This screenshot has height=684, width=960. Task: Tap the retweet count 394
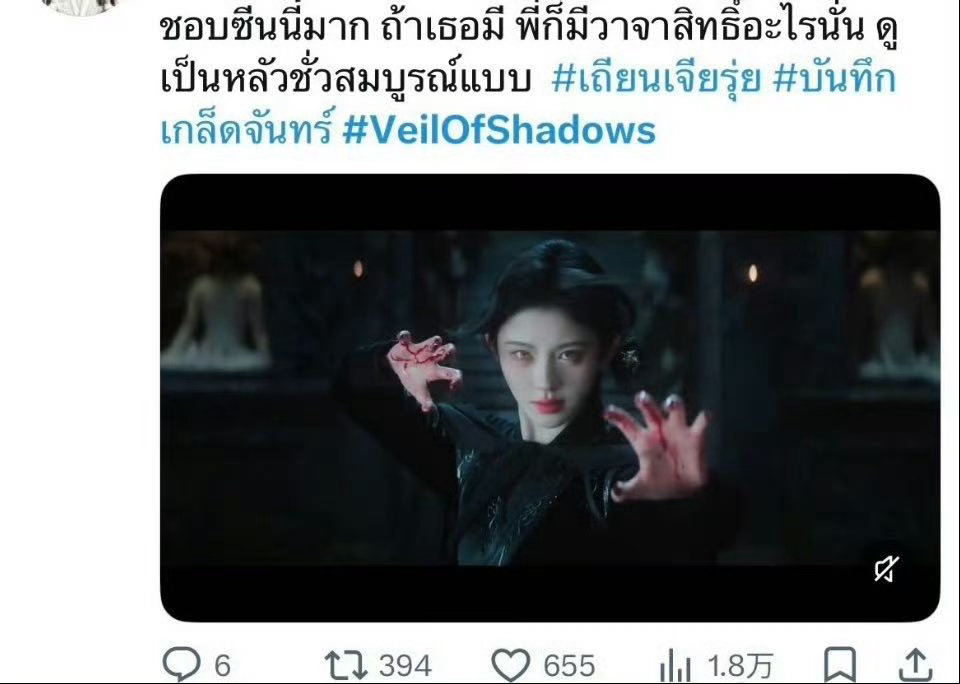(405, 666)
